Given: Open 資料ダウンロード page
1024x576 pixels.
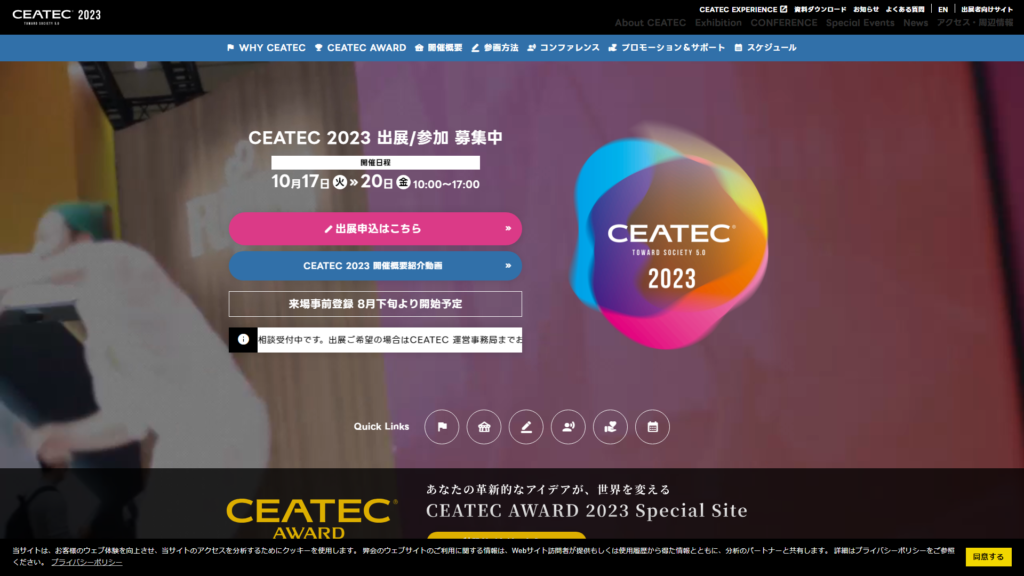Looking at the screenshot, I should click(820, 9).
